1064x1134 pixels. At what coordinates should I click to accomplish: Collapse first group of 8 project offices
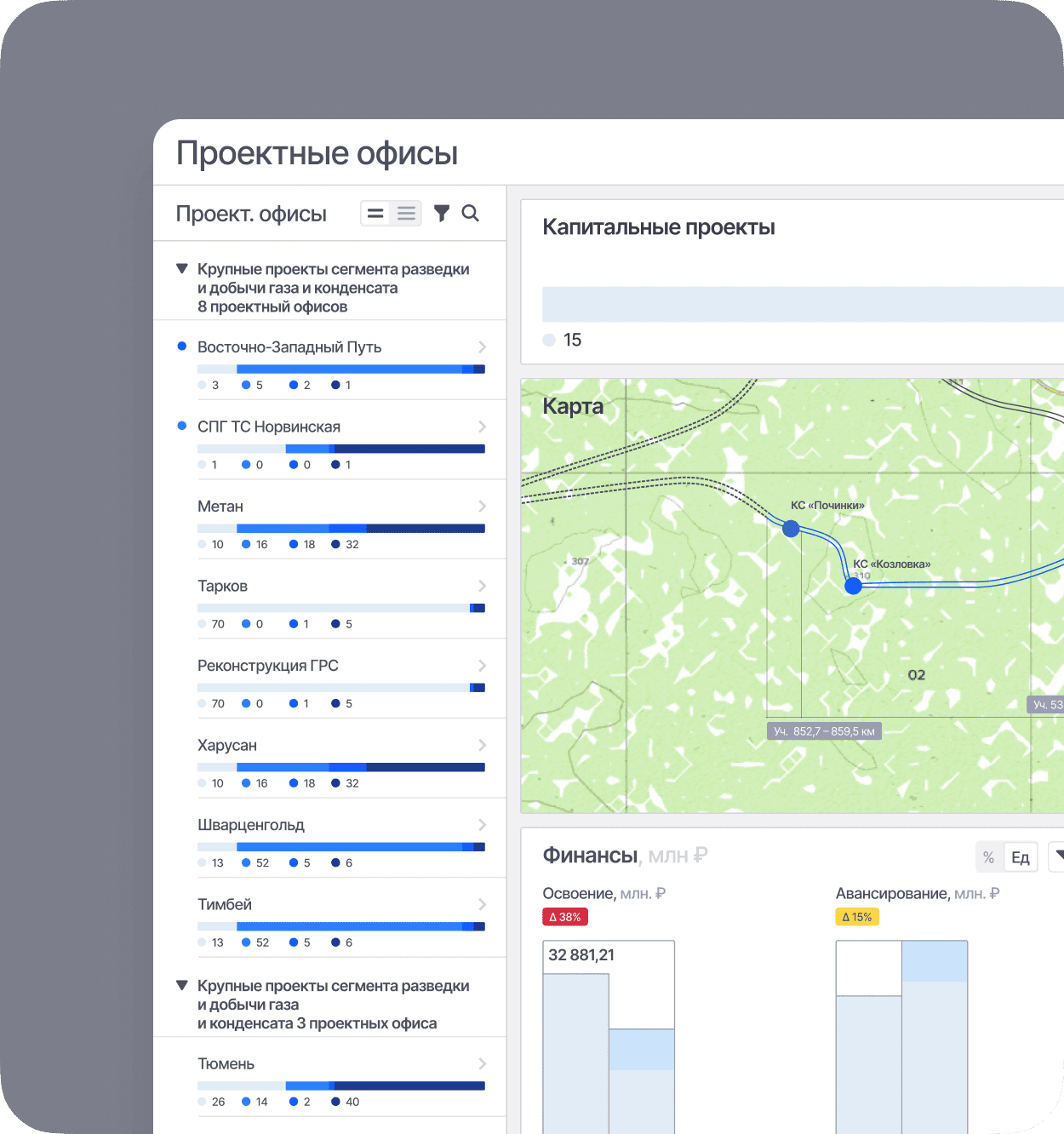click(181, 269)
